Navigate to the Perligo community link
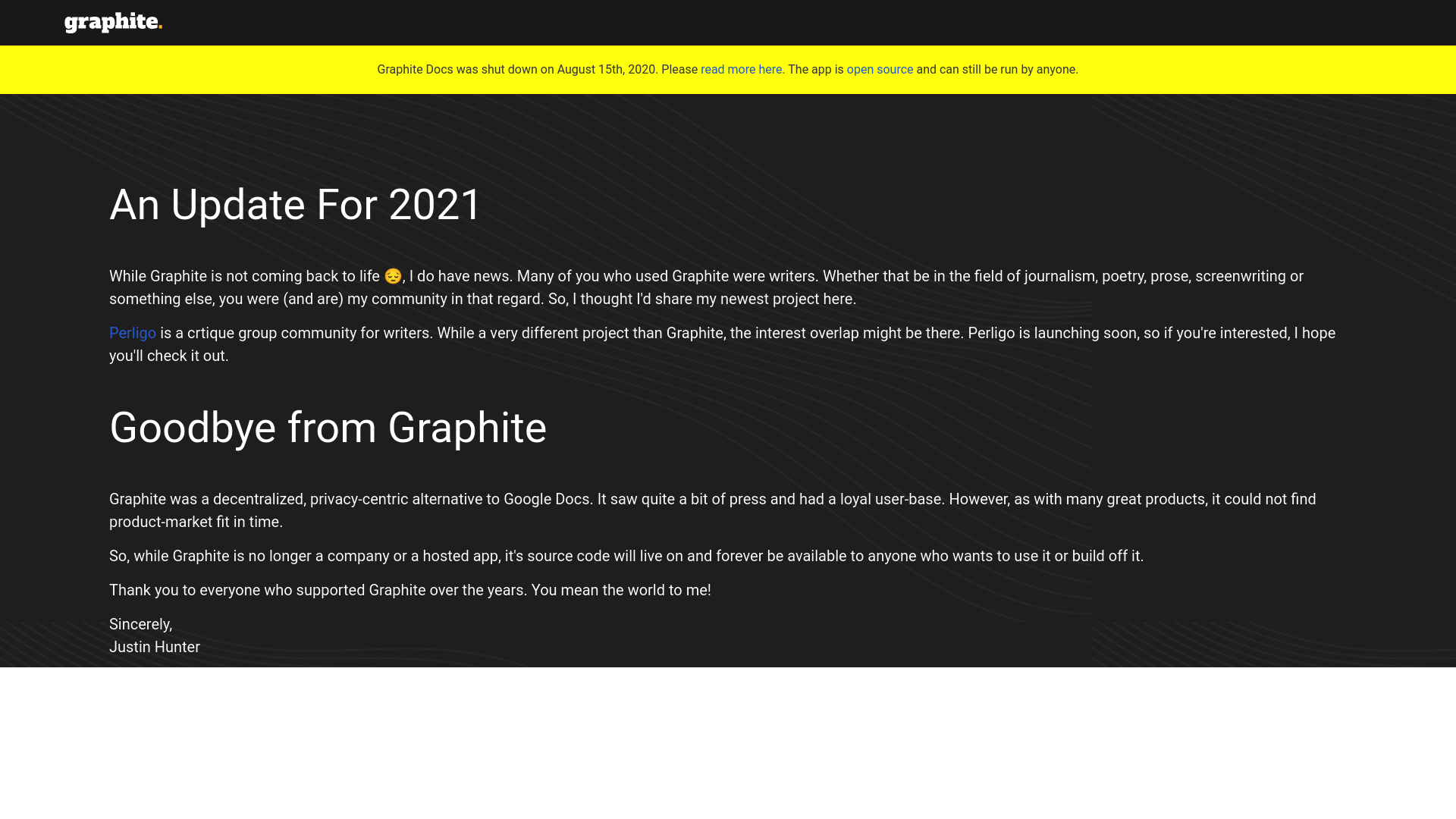 coord(132,333)
